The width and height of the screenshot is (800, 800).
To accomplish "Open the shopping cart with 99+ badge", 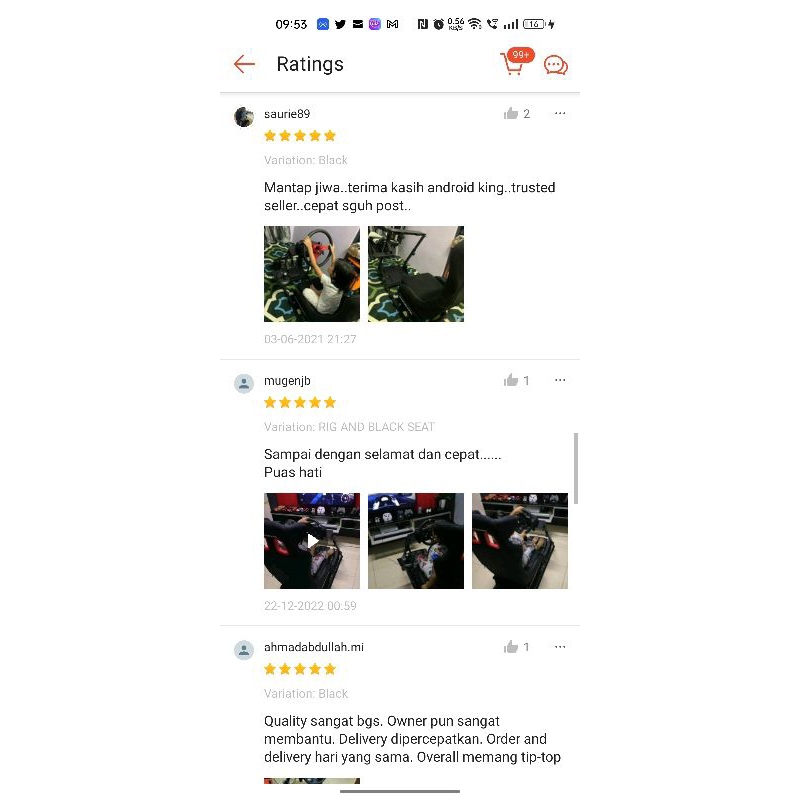I will 516,62.
